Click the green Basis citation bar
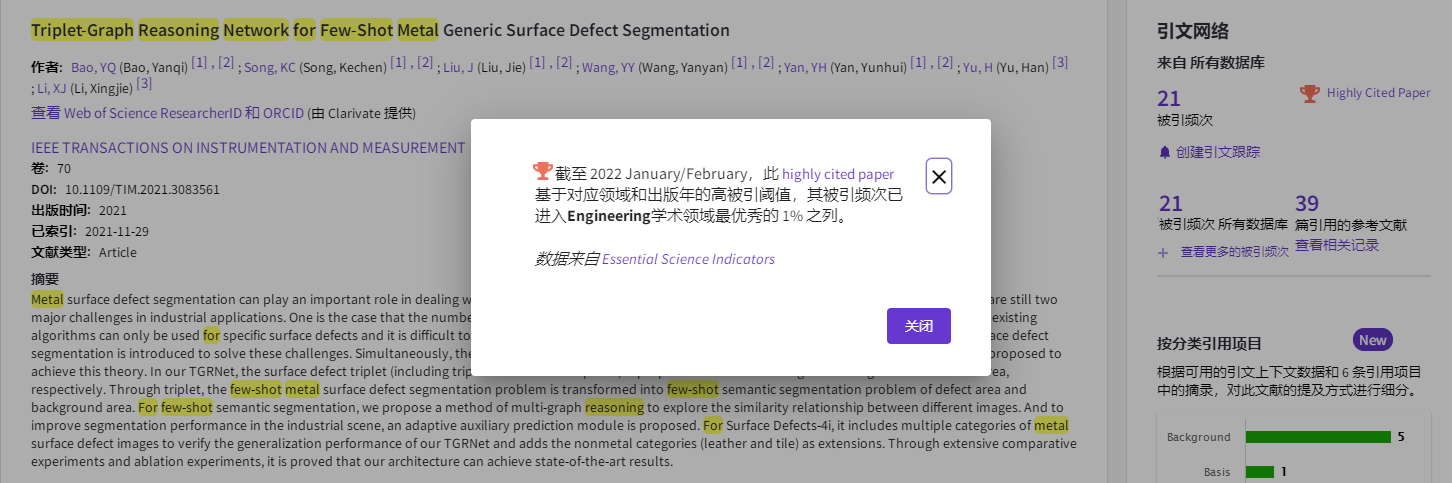 click(1259, 471)
